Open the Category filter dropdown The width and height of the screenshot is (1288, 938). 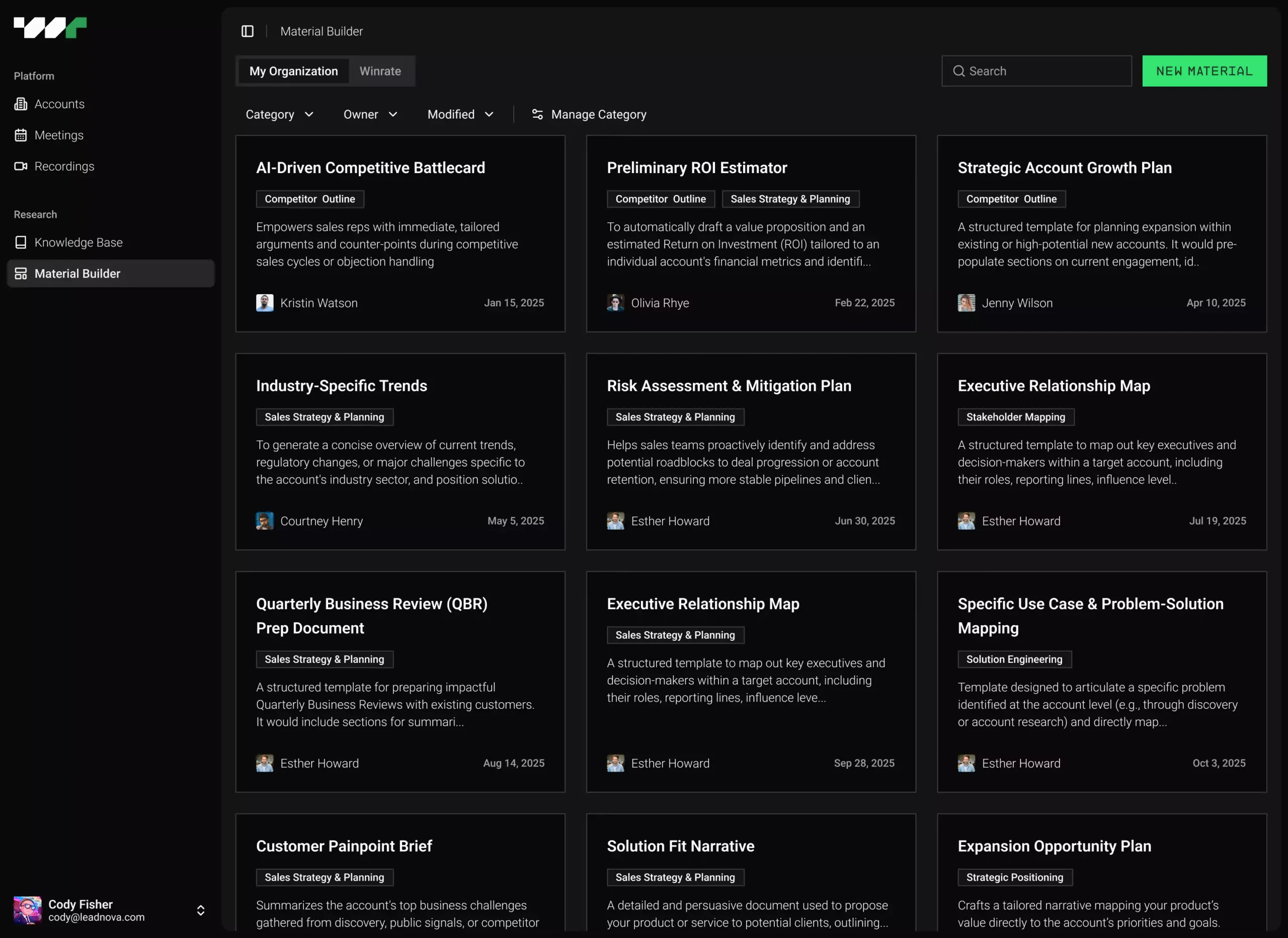point(279,114)
